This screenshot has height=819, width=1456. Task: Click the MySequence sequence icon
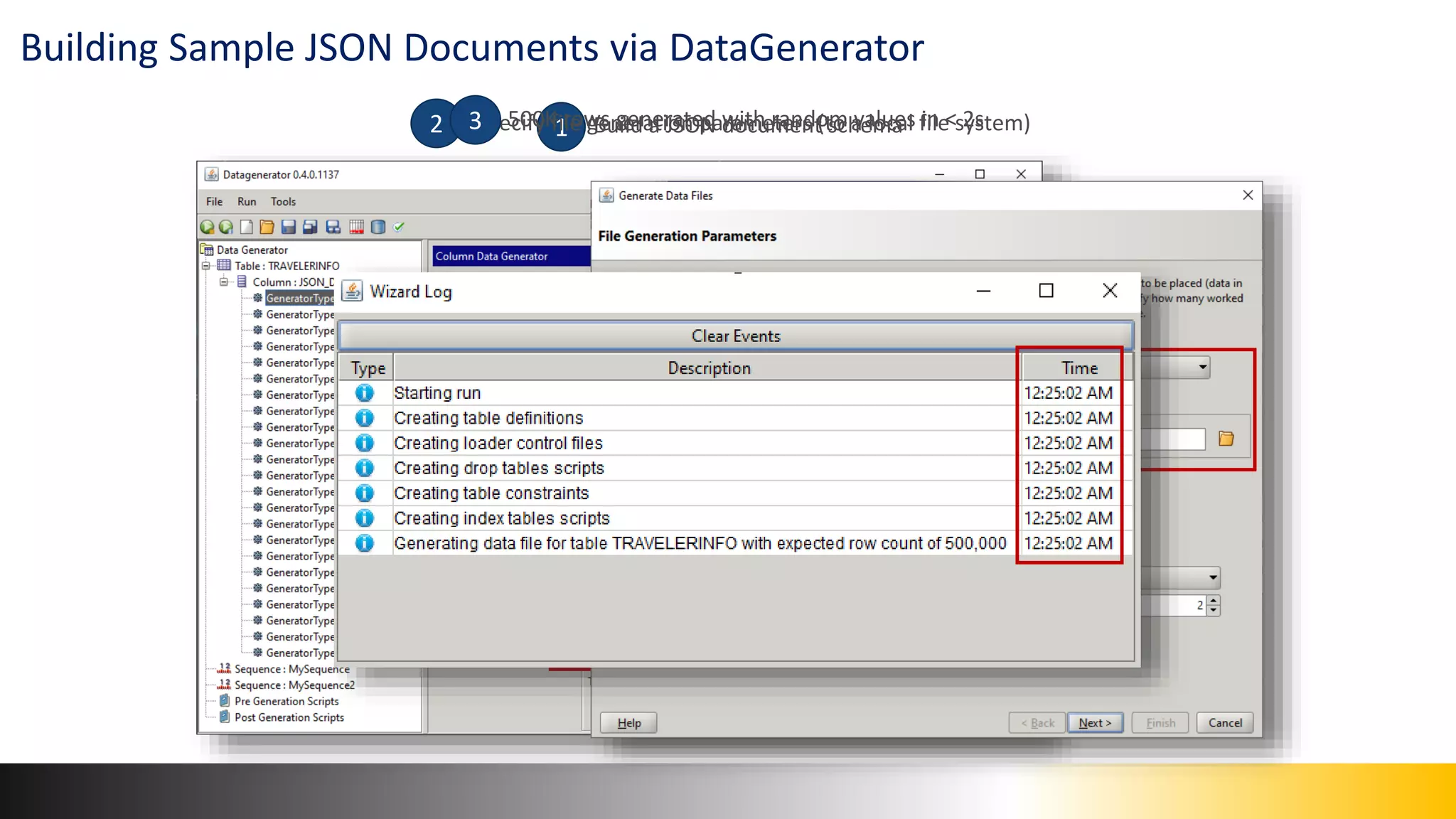coord(224,668)
